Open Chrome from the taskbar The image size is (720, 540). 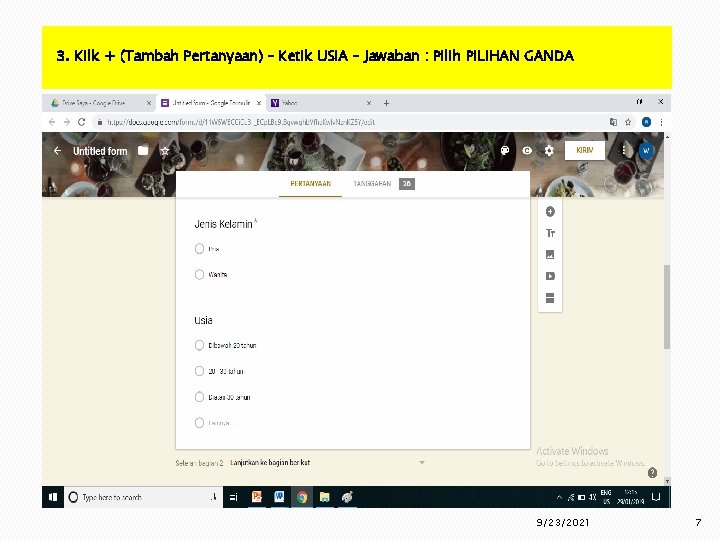[302, 497]
